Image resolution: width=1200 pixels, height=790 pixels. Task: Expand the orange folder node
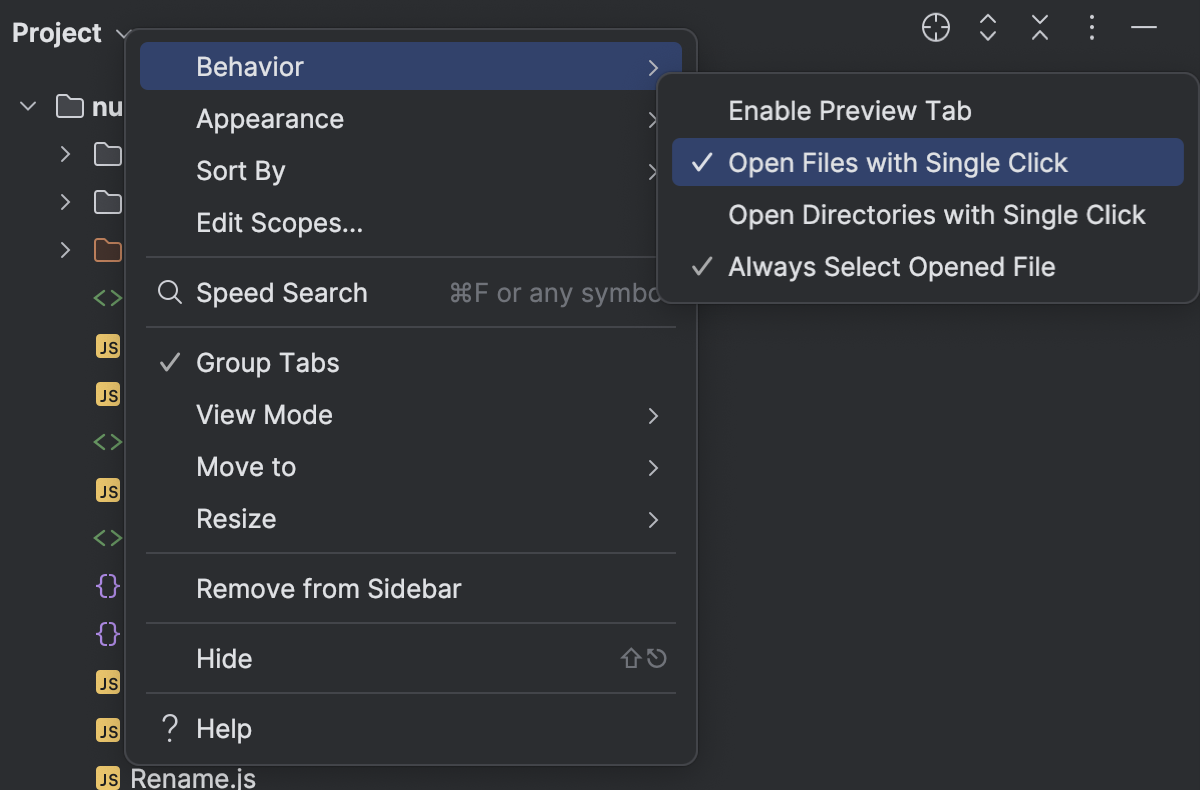(64, 250)
